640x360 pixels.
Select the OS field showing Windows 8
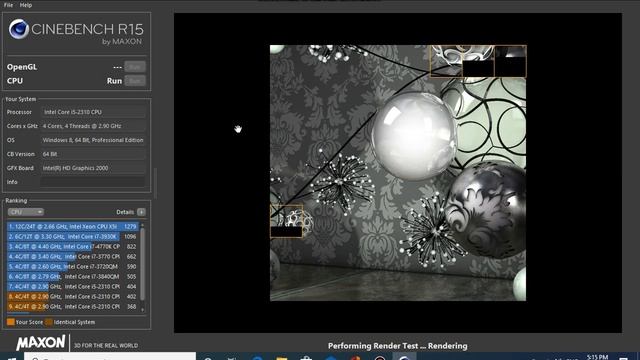93,140
